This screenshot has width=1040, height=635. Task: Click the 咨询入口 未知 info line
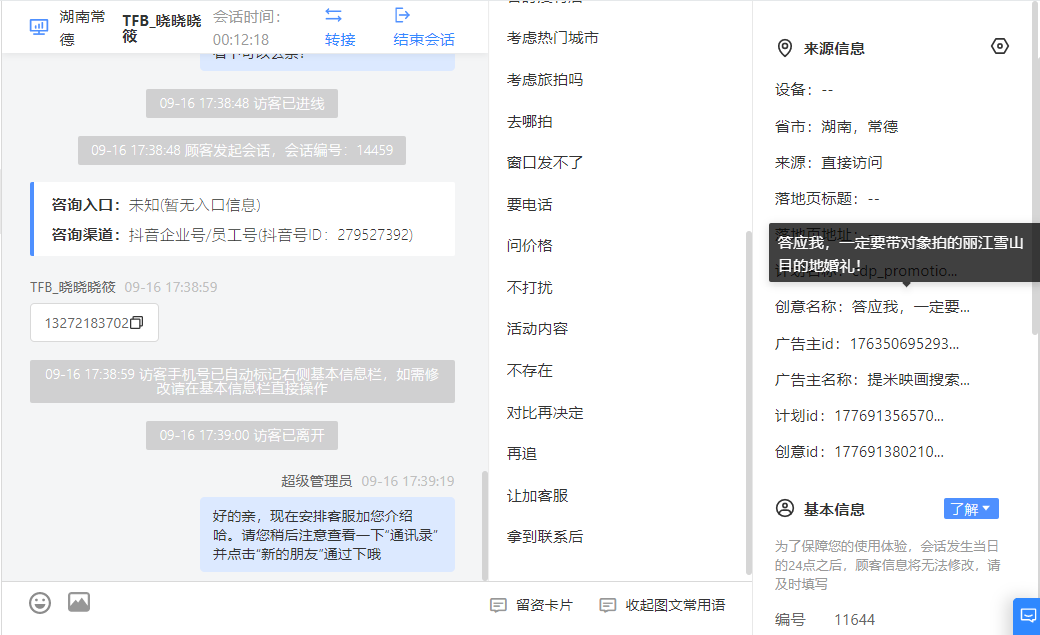click(157, 205)
